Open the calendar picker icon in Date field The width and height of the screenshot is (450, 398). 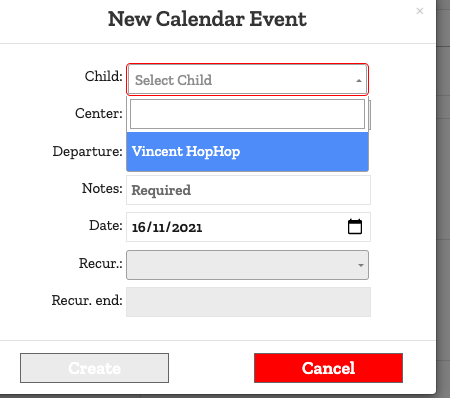(355, 227)
